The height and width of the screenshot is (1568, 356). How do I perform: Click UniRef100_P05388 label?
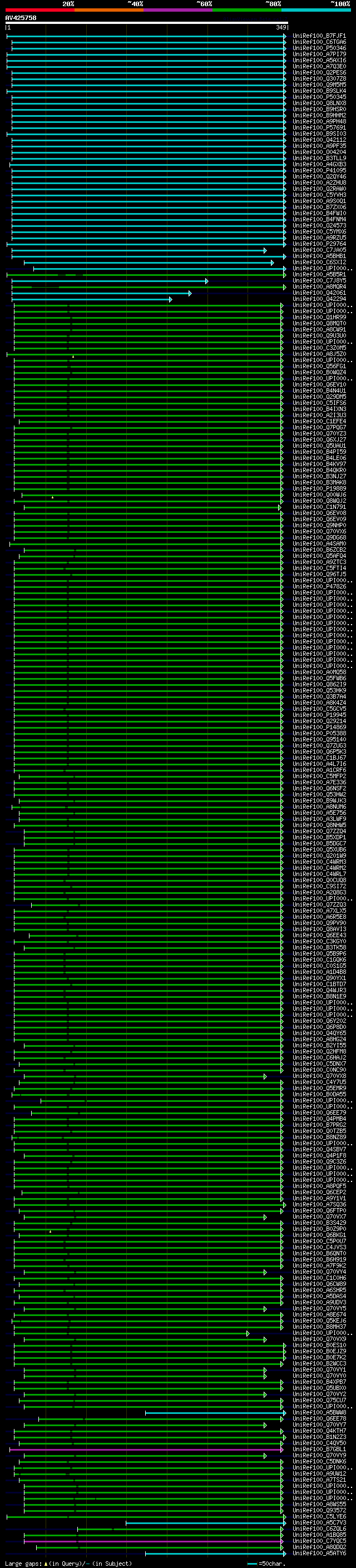[319, 734]
